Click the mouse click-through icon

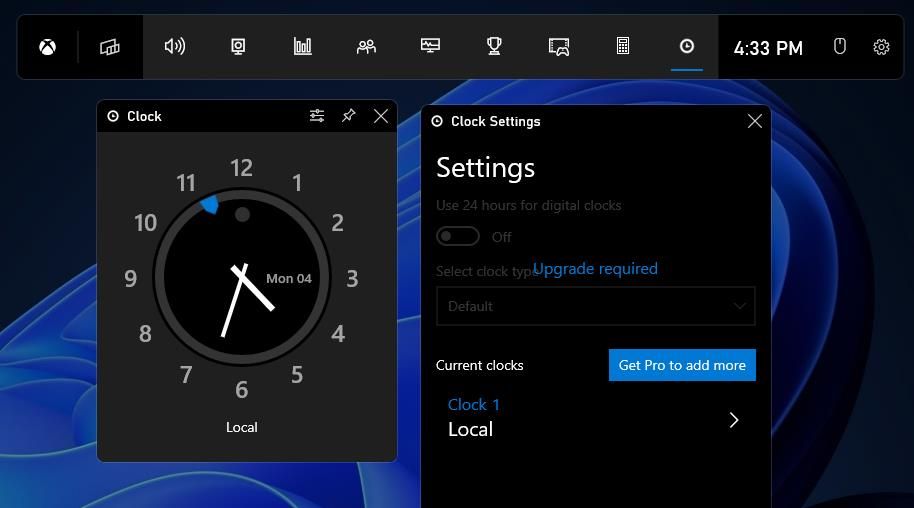pyautogui.click(x=839, y=46)
